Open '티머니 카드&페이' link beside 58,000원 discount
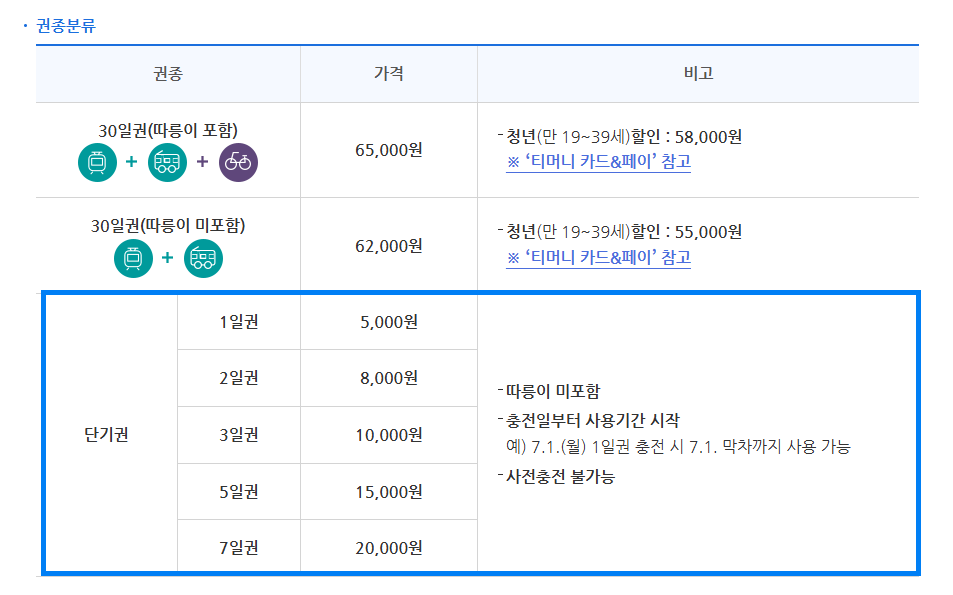The width and height of the screenshot is (953, 595). pos(598,161)
